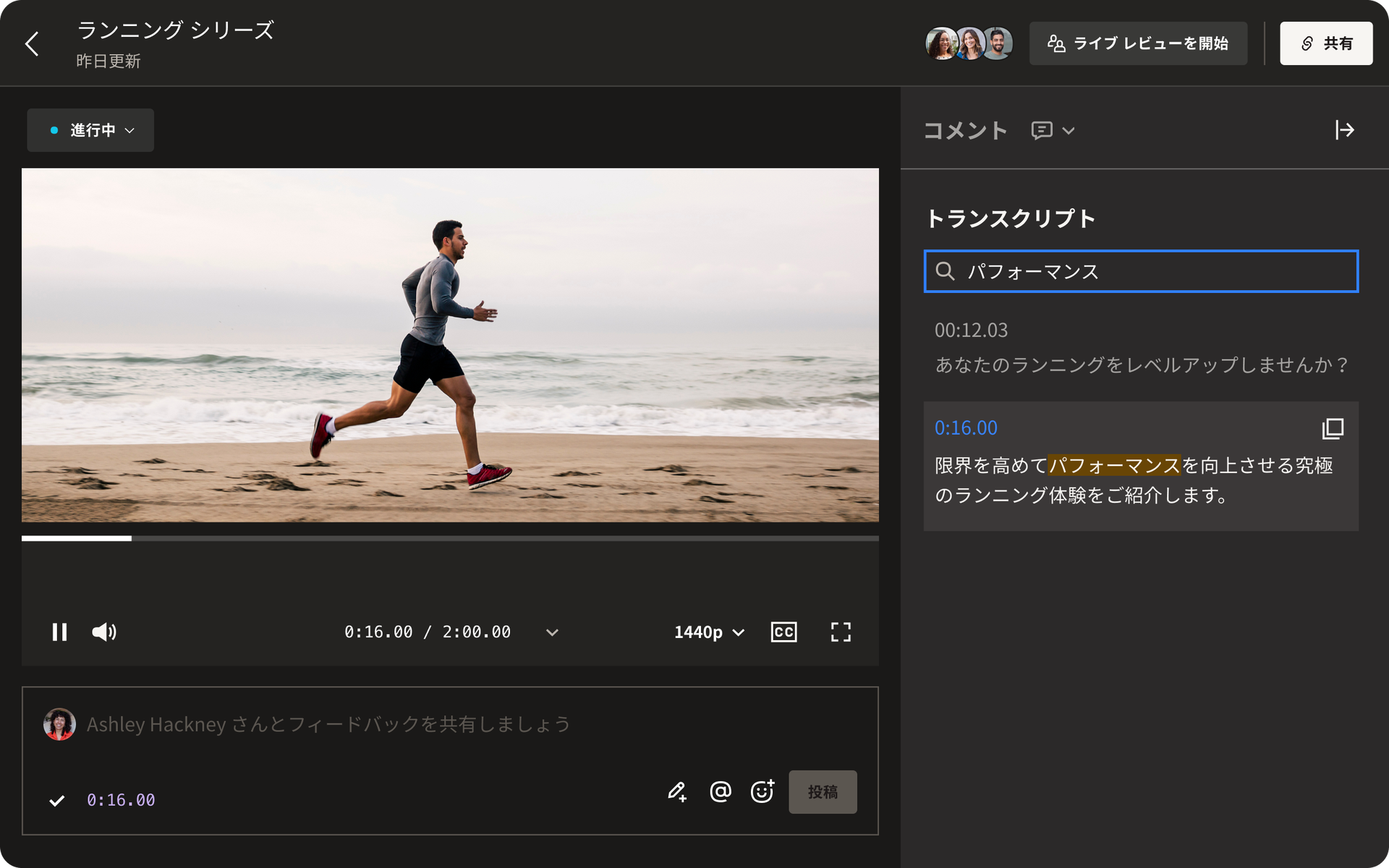Mute the video volume
Screen dimensions: 1389x868
[x=104, y=631]
